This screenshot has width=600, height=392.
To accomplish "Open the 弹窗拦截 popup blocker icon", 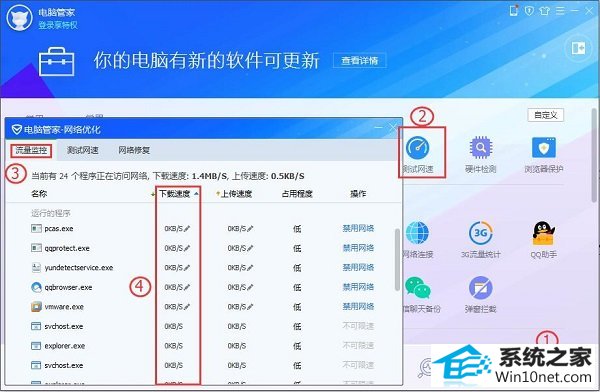I will pyautogui.click(x=481, y=288).
